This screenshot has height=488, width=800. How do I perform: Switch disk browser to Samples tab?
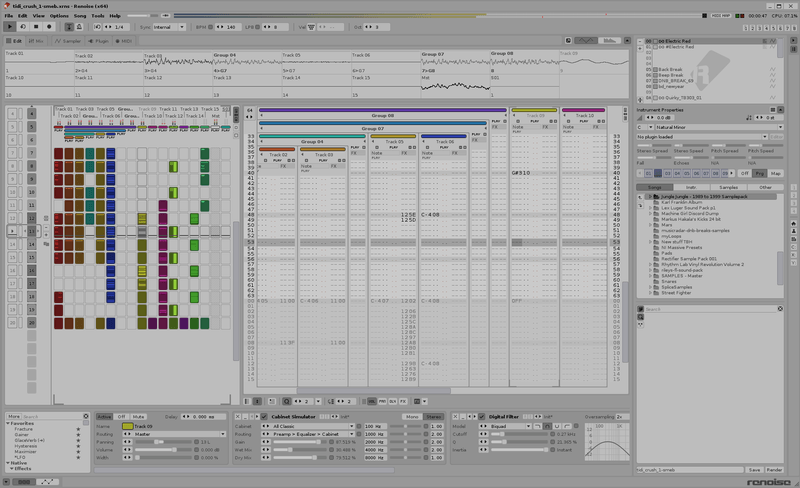click(x=729, y=187)
